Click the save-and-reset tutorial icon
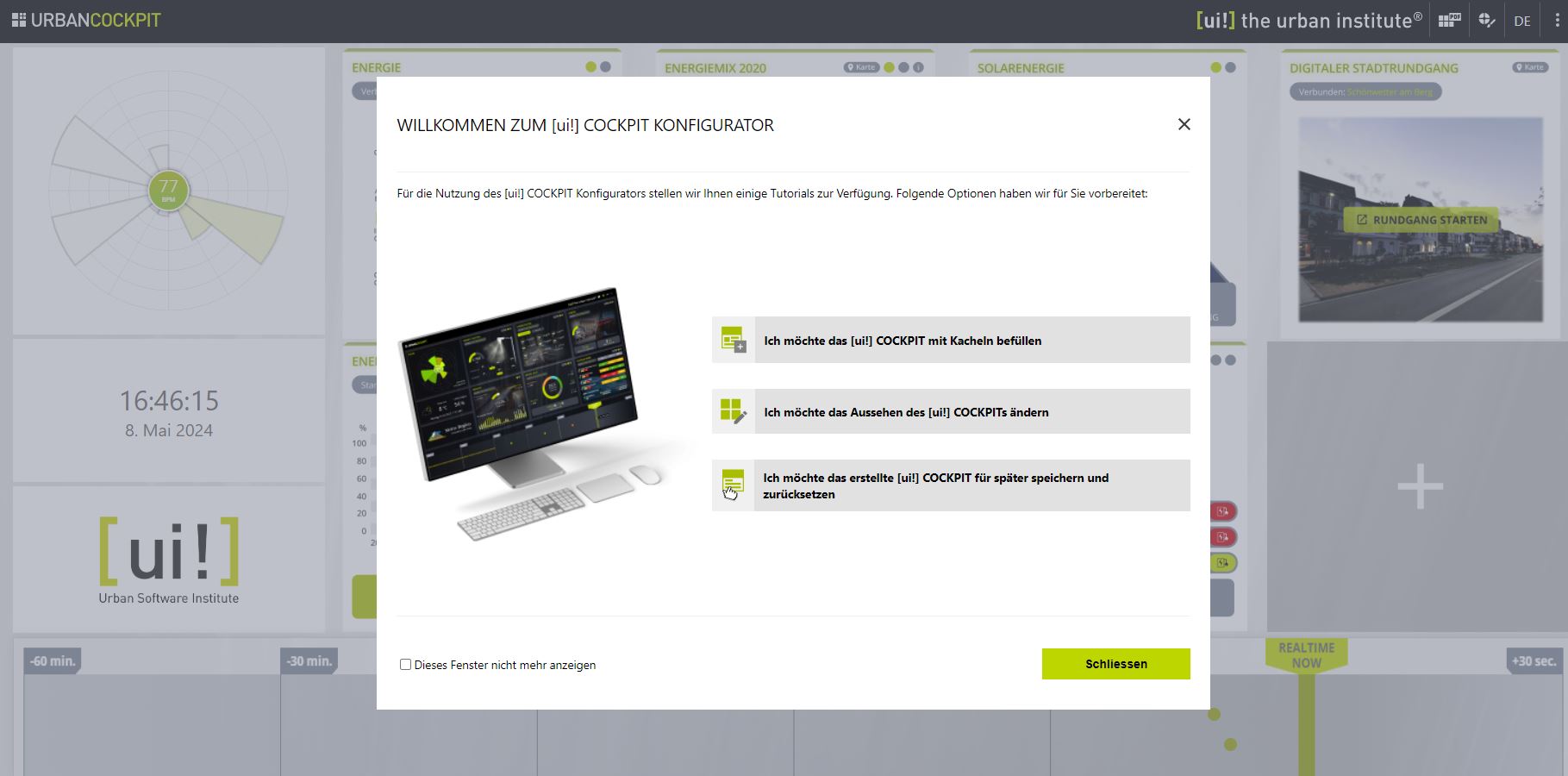1568x776 pixels. tap(733, 485)
